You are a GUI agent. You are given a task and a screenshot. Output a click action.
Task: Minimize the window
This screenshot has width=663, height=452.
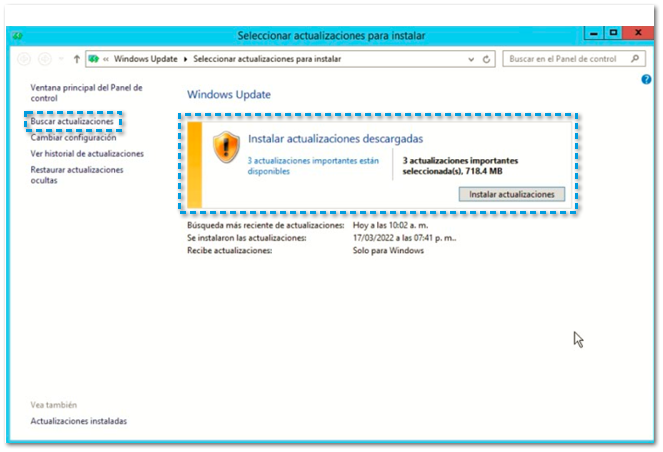click(x=594, y=33)
